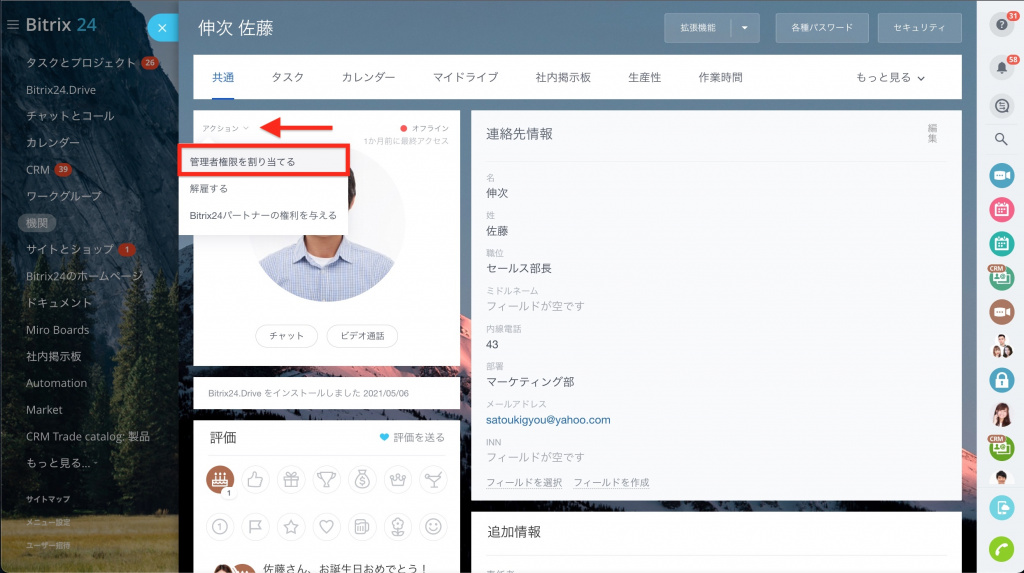
Task: Click the money bag badge icon
Action: point(361,480)
